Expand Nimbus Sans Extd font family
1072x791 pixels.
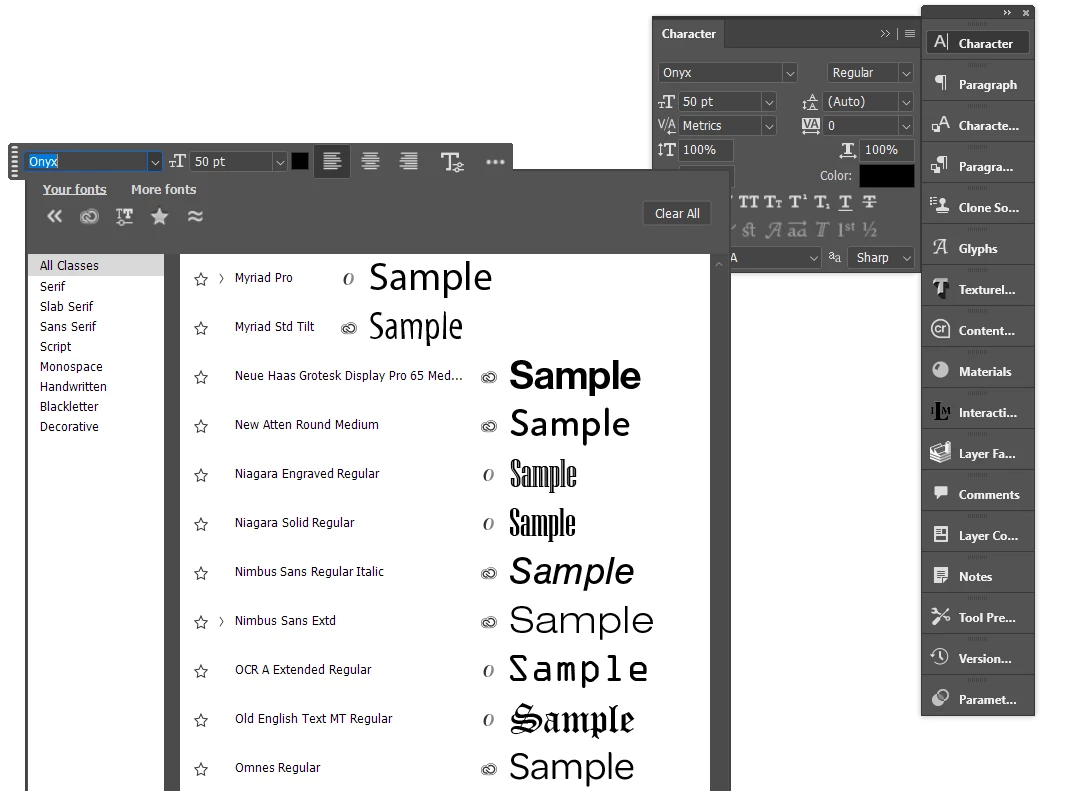point(222,621)
